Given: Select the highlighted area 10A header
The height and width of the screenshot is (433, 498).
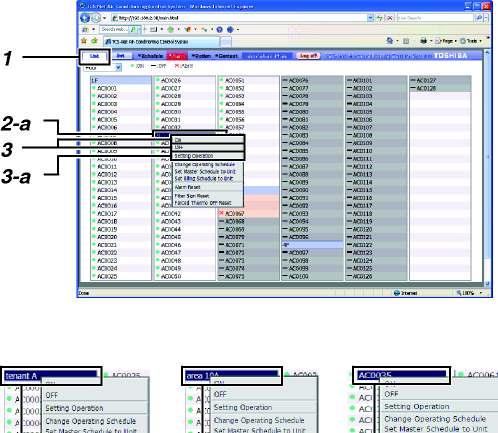Looking at the screenshot, I should 232,376.
